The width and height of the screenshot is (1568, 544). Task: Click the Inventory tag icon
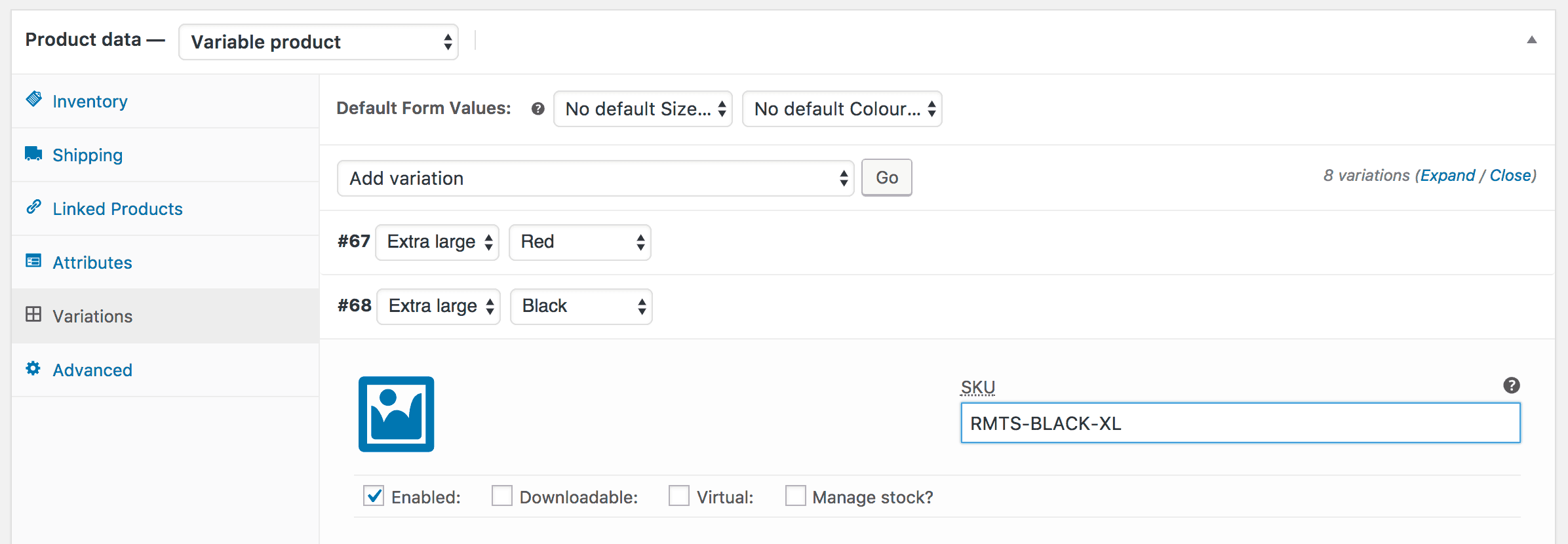click(33, 100)
